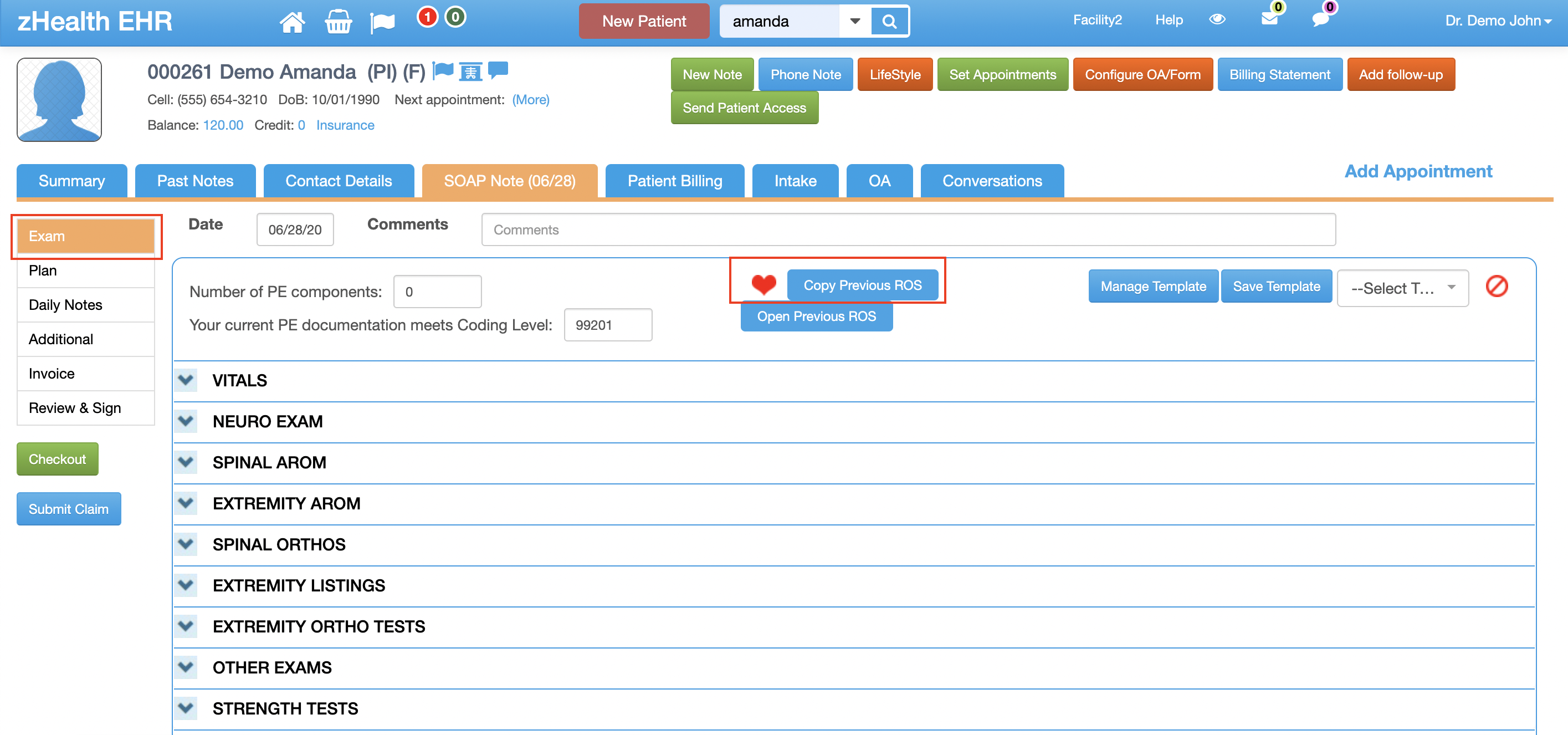Switch to the Summary tab
This screenshot has height=735, width=1568.
72,181
